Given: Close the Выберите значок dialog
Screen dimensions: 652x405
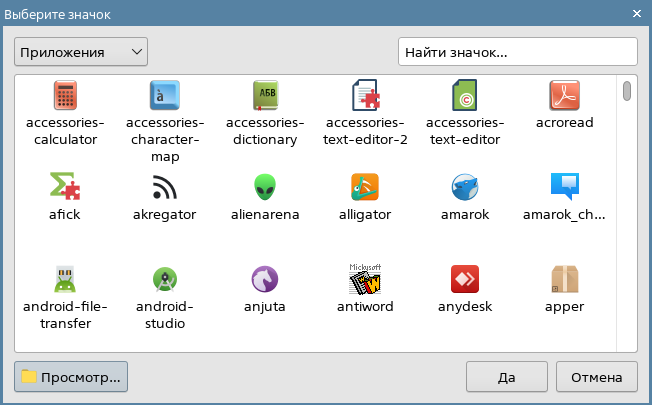Looking at the screenshot, I should [637, 14].
